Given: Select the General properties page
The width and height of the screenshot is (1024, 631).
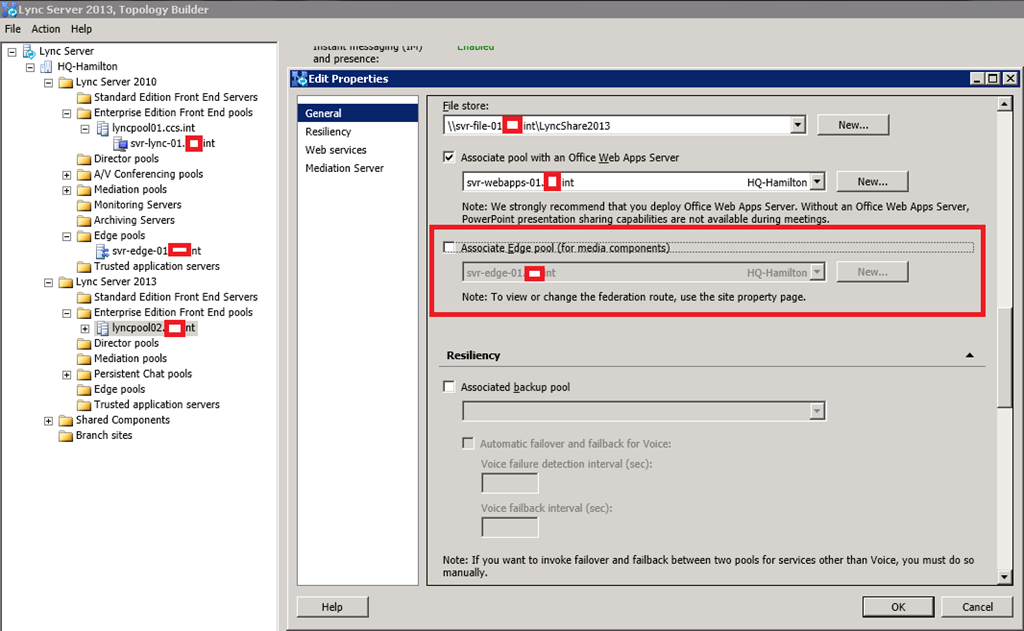Looking at the screenshot, I should point(358,113).
